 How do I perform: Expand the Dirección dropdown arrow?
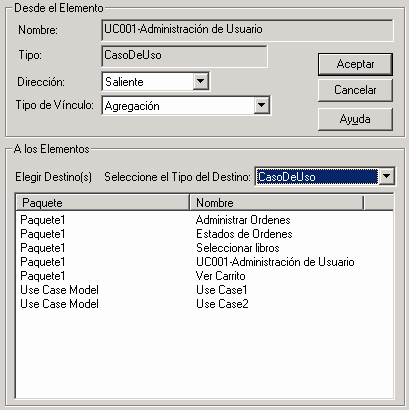click(x=201, y=81)
